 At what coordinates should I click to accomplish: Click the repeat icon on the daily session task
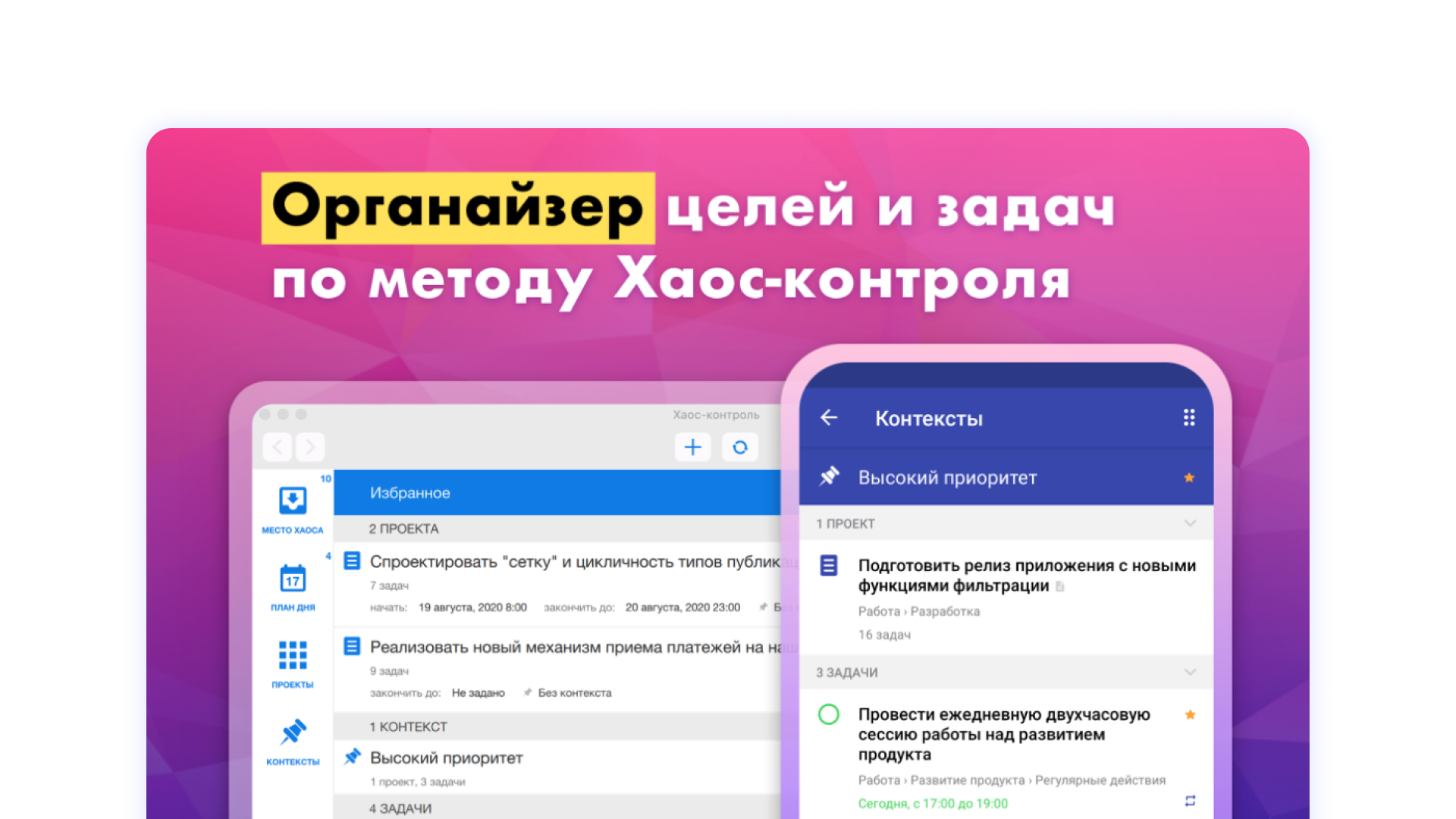click(1190, 801)
